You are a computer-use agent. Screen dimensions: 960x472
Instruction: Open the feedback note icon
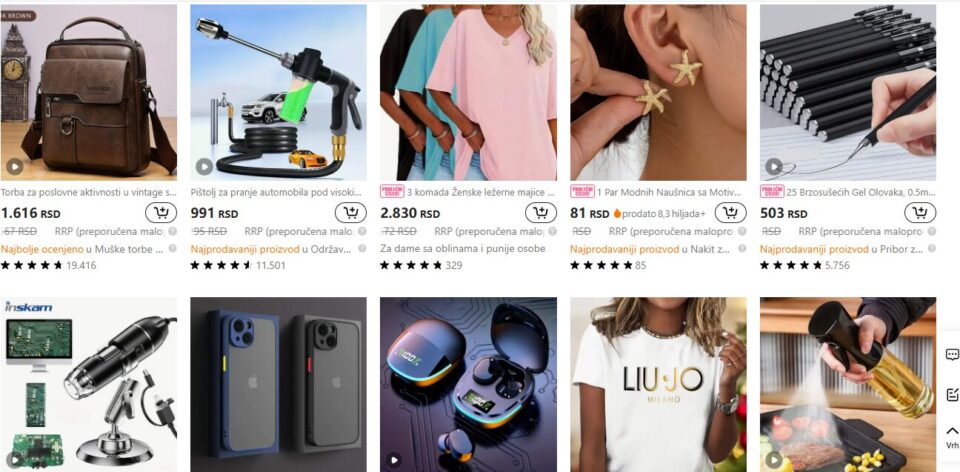(952, 395)
